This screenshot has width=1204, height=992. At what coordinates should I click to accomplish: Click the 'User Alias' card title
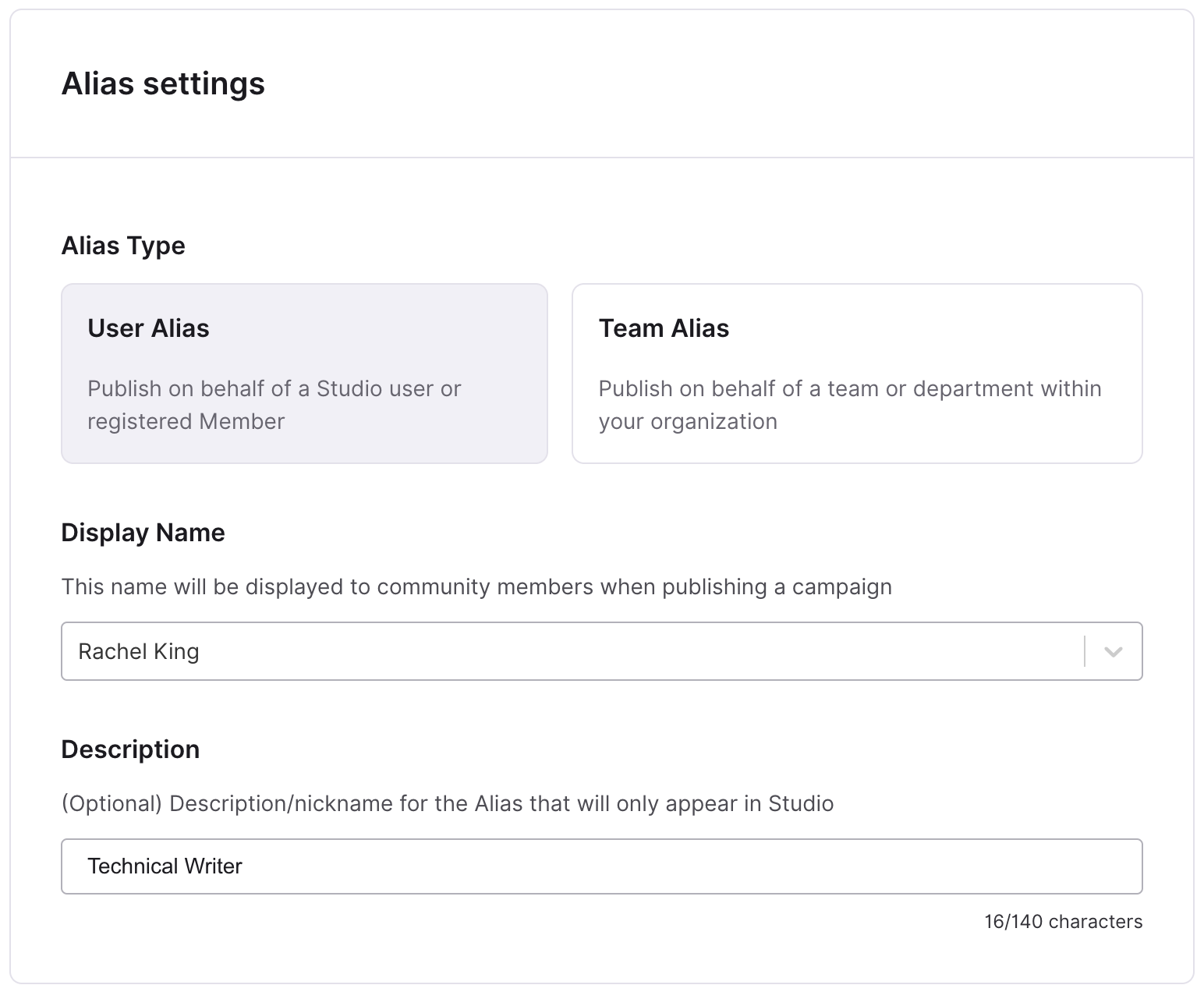[148, 328]
